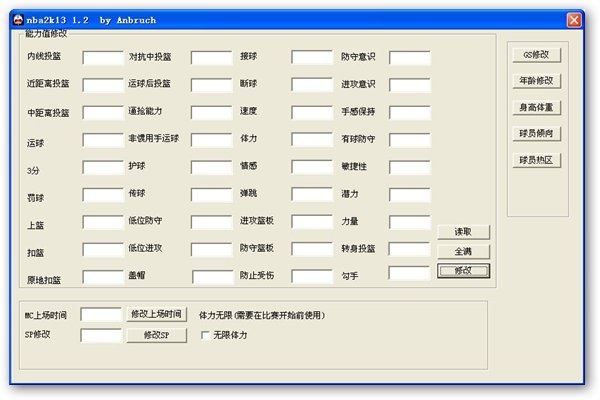Viewport: 600px width, 400px height.
Task: Open 年龄修改 editor
Action: pyautogui.click(x=536, y=81)
